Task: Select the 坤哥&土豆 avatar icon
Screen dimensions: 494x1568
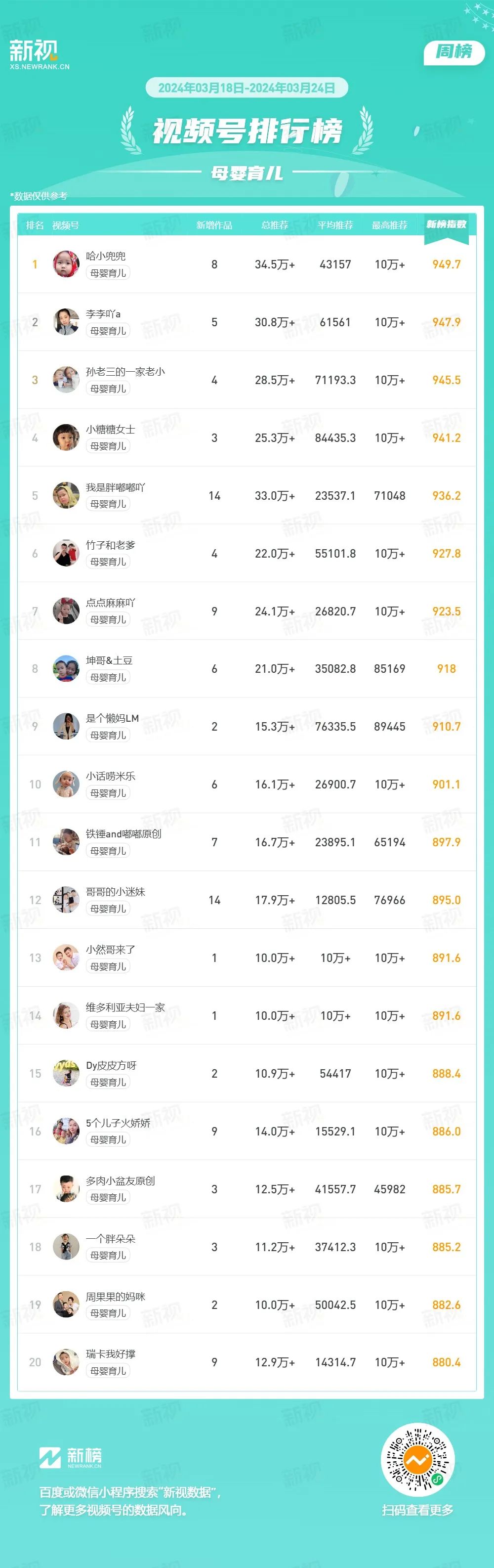Action: click(66, 669)
